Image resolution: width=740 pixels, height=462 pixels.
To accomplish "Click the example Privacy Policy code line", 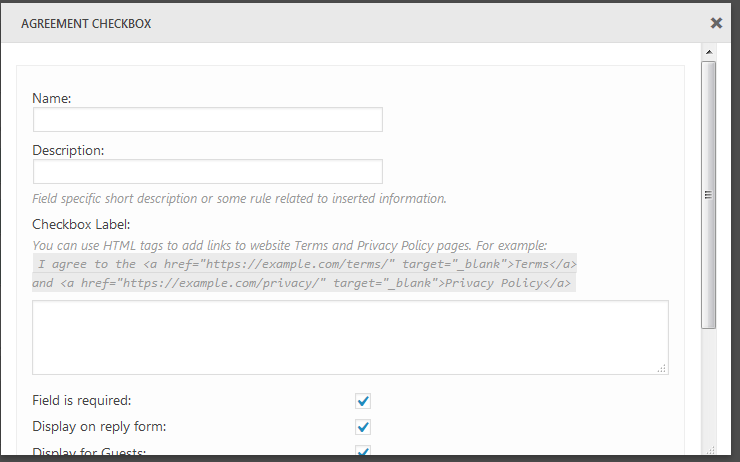I will 302,283.
